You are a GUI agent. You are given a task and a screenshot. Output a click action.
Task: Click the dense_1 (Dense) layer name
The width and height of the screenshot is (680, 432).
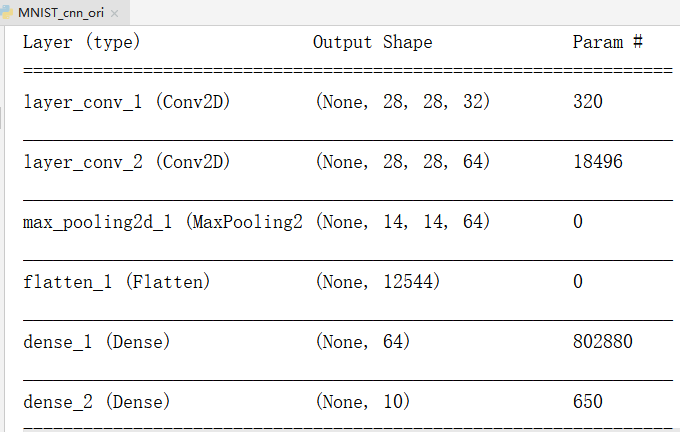(96, 341)
